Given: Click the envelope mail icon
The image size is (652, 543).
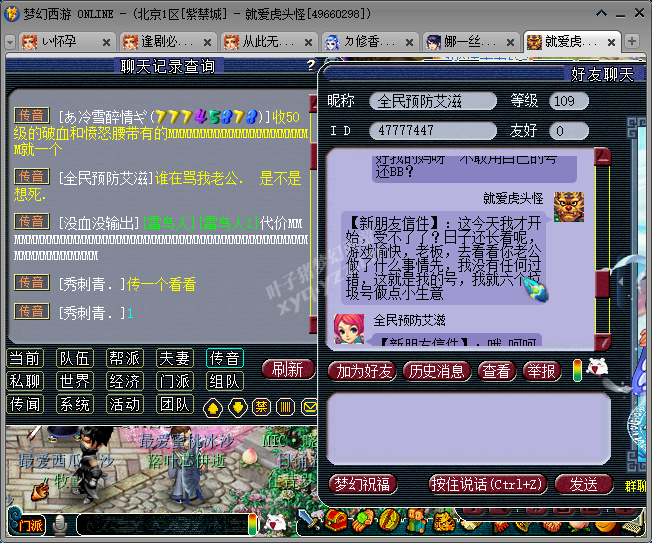Looking at the screenshot, I should (309, 407).
